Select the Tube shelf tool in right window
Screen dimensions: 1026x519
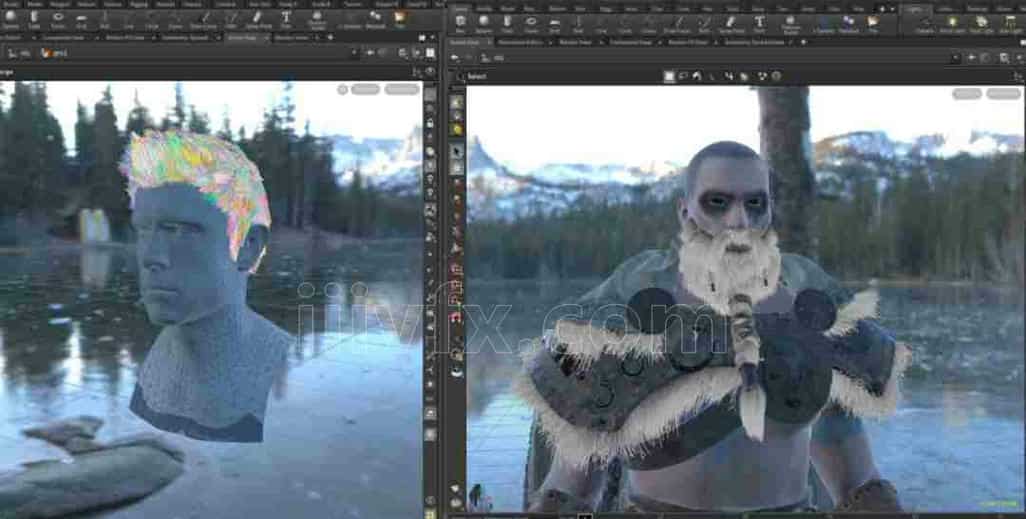pos(507,24)
